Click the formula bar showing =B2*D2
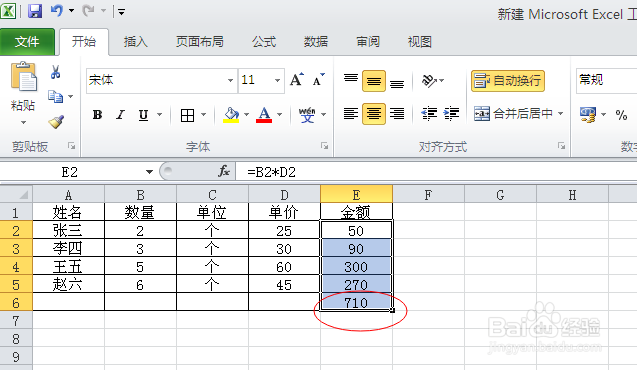This screenshot has height=370, width=637. click(x=436, y=172)
